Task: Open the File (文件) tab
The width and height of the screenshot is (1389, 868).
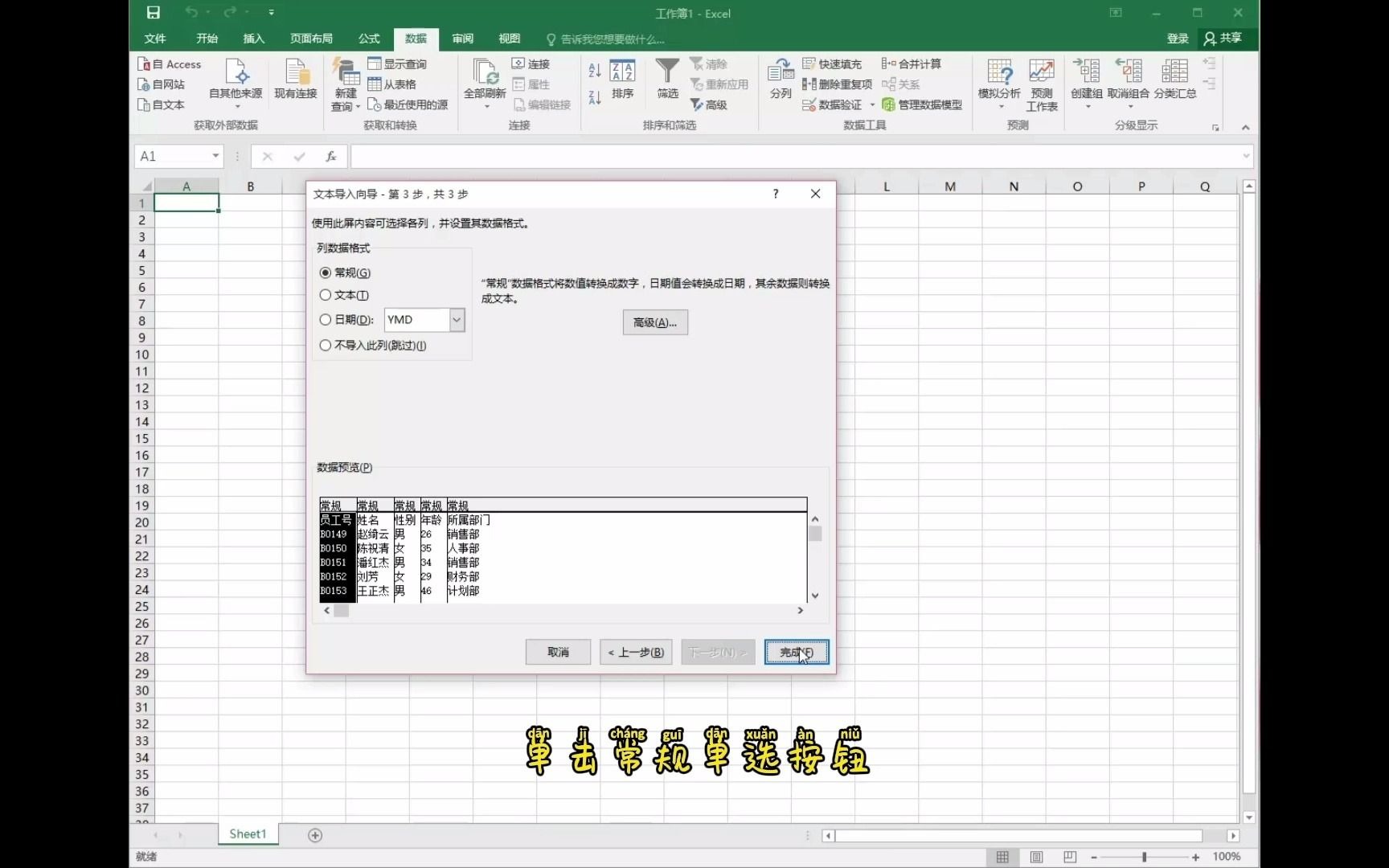Action: tap(155, 39)
